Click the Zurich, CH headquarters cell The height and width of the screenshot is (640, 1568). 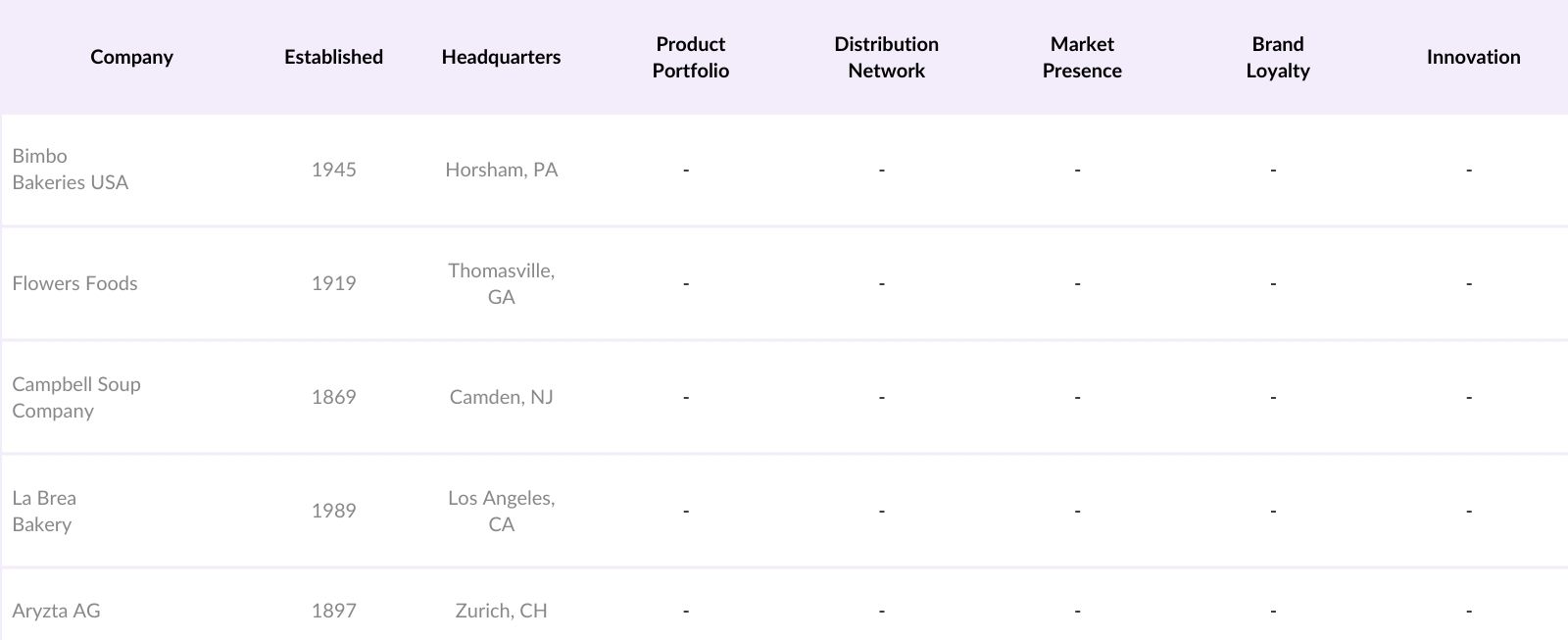click(501, 611)
